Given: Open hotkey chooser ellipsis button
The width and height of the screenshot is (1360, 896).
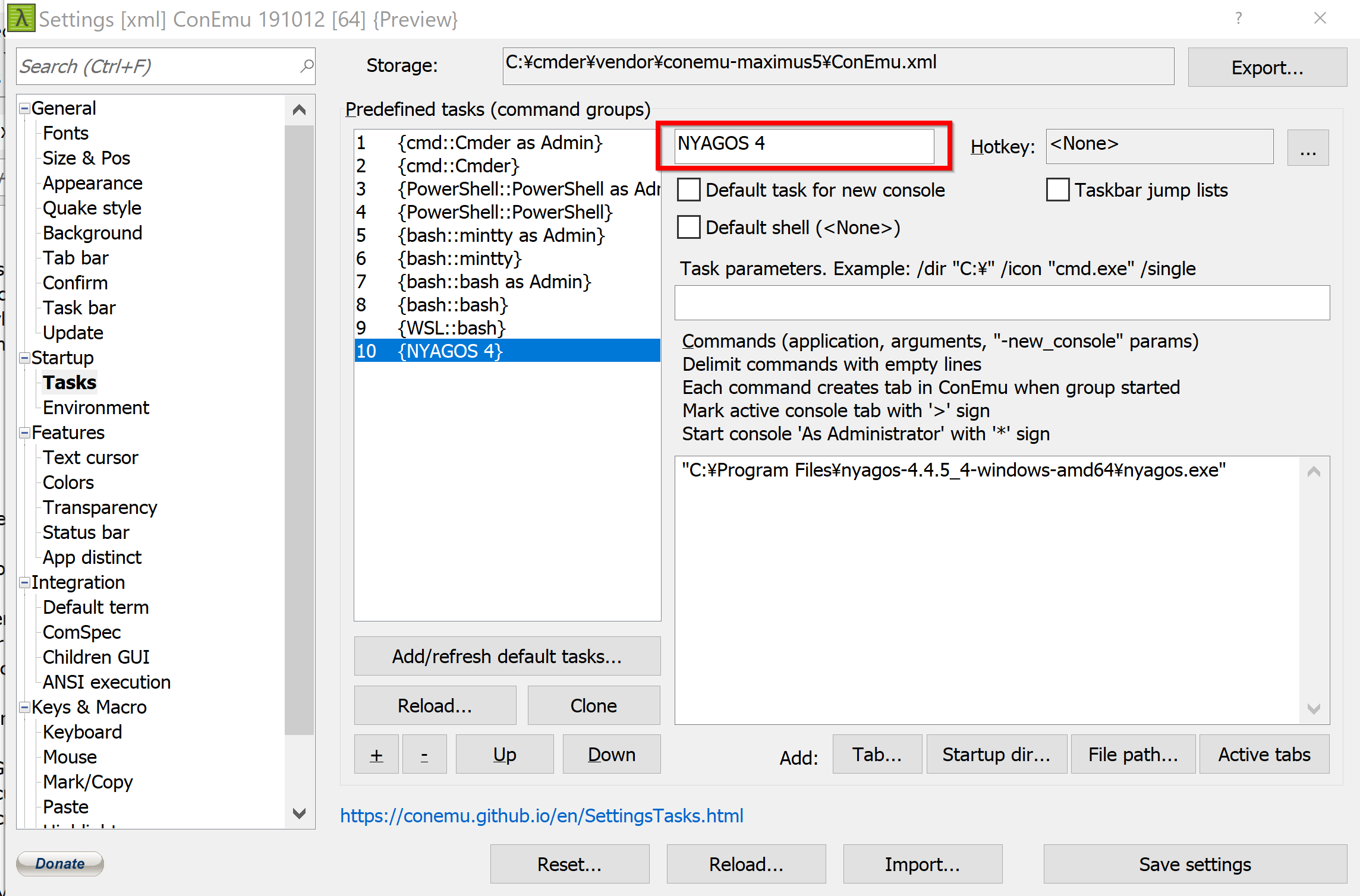Looking at the screenshot, I should click(1308, 147).
